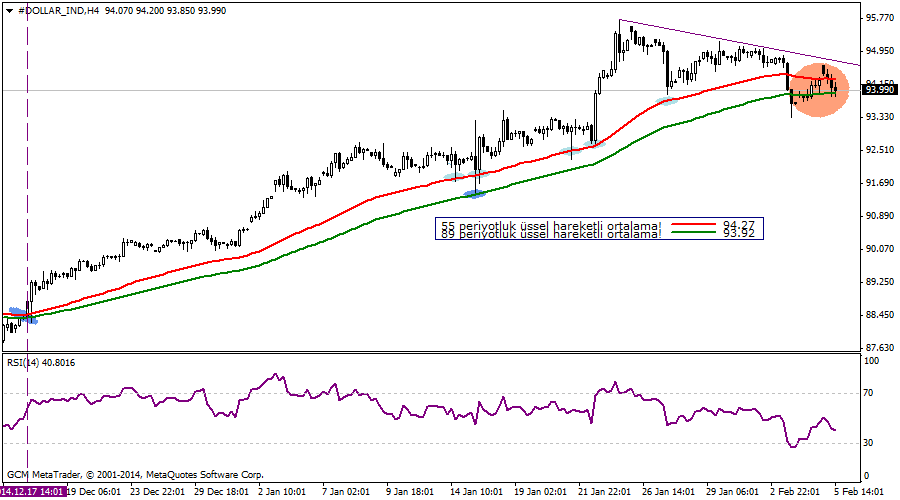Click the RSI(14) 40.8016 indicator label
Screen dimensions: 900x500
tap(41, 362)
